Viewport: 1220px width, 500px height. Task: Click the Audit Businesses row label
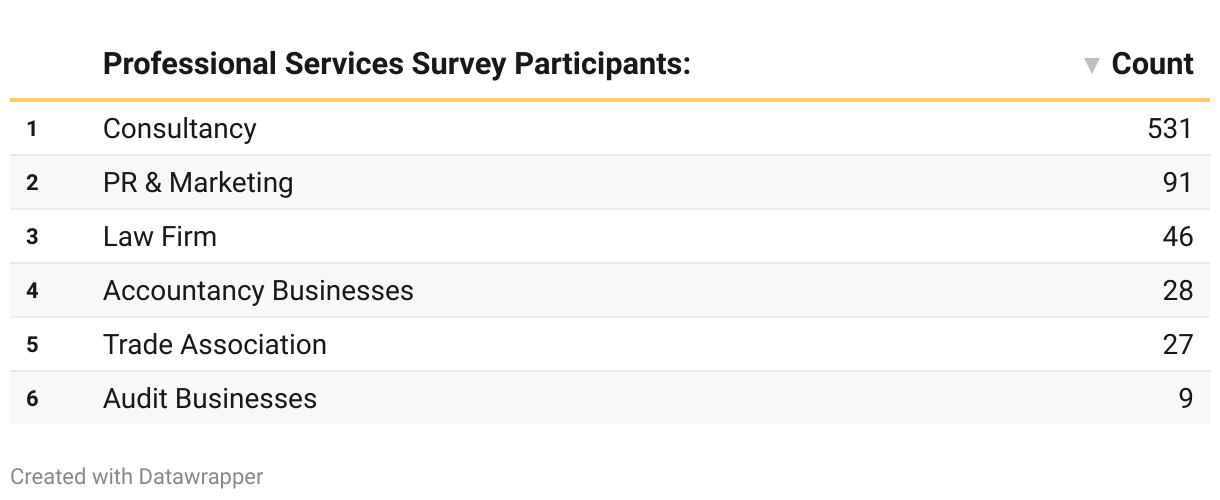pyautogui.click(x=210, y=398)
